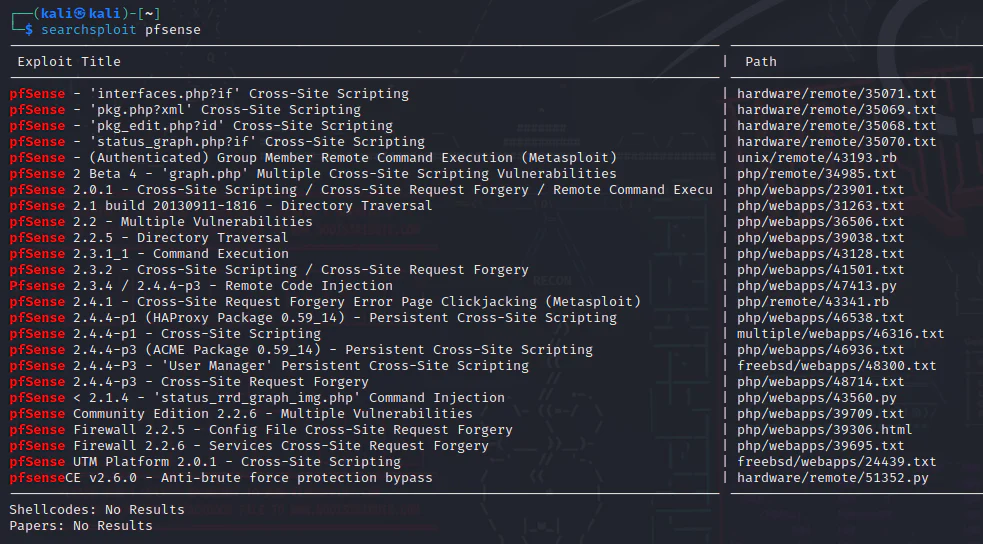The width and height of the screenshot is (983, 544).
Task: Select the Group Member Remote Command Execution row
Action: pyautogui.click(x=313, y=157)
